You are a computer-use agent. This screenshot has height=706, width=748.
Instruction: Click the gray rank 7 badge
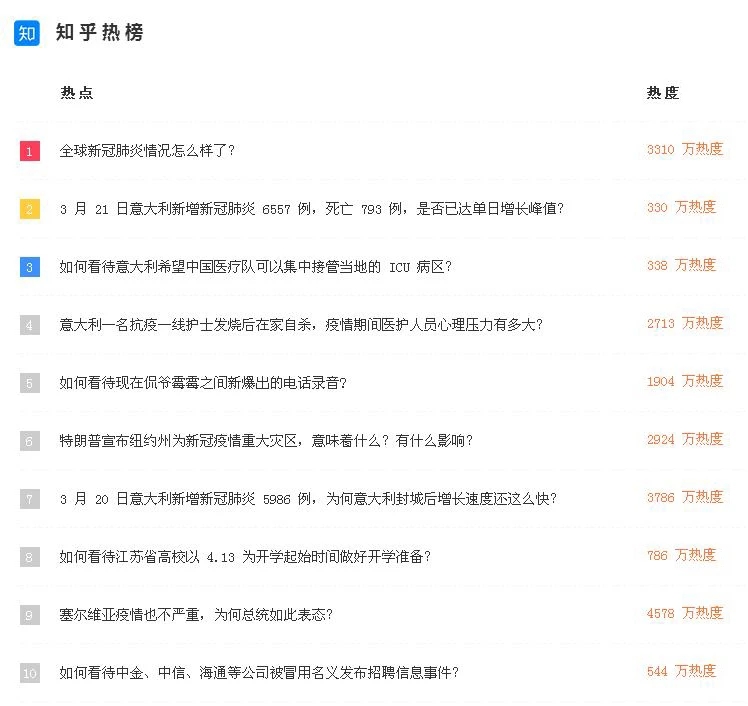tap(30, 499)
